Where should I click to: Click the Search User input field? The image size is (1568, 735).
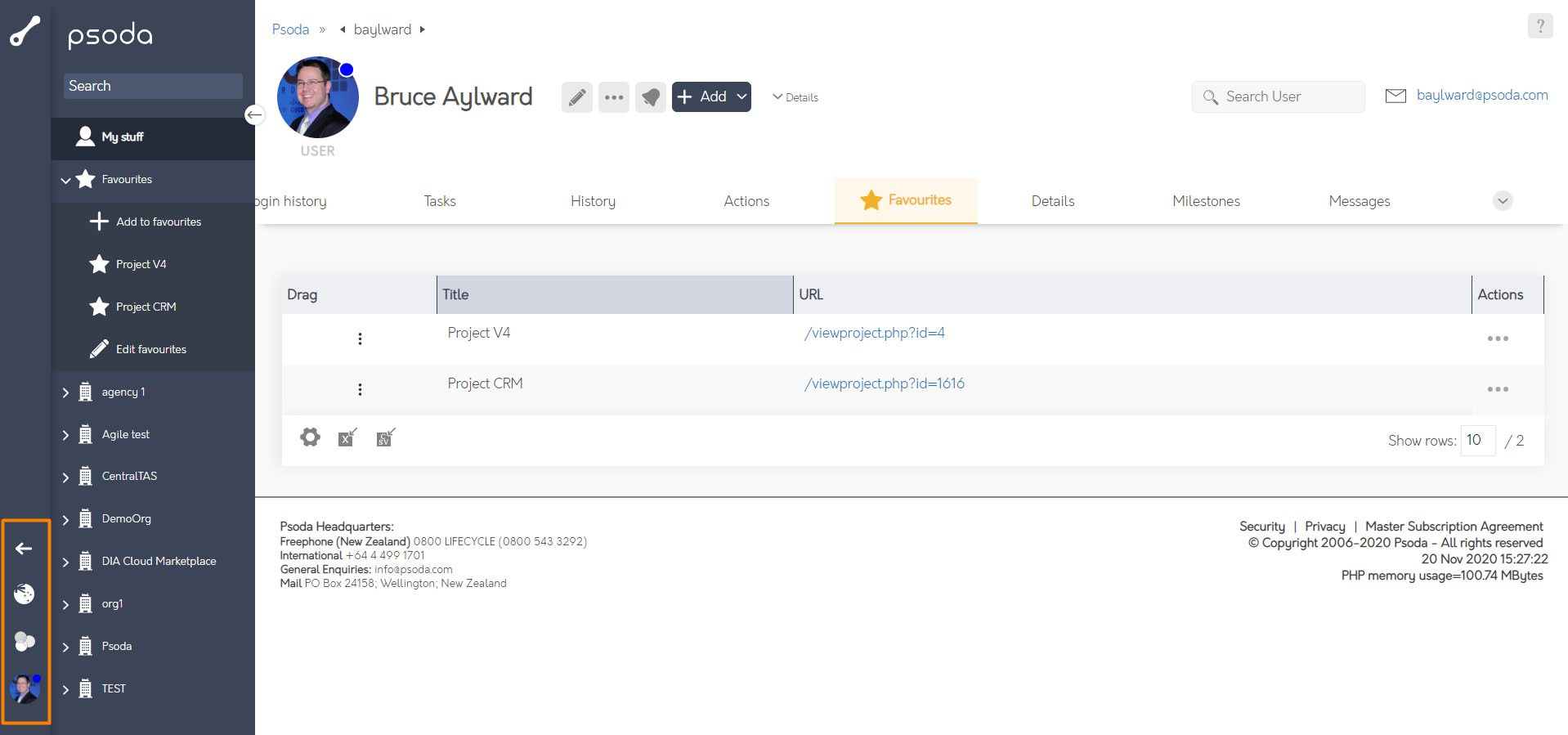pyautogui.click(x=1288, y=96)
